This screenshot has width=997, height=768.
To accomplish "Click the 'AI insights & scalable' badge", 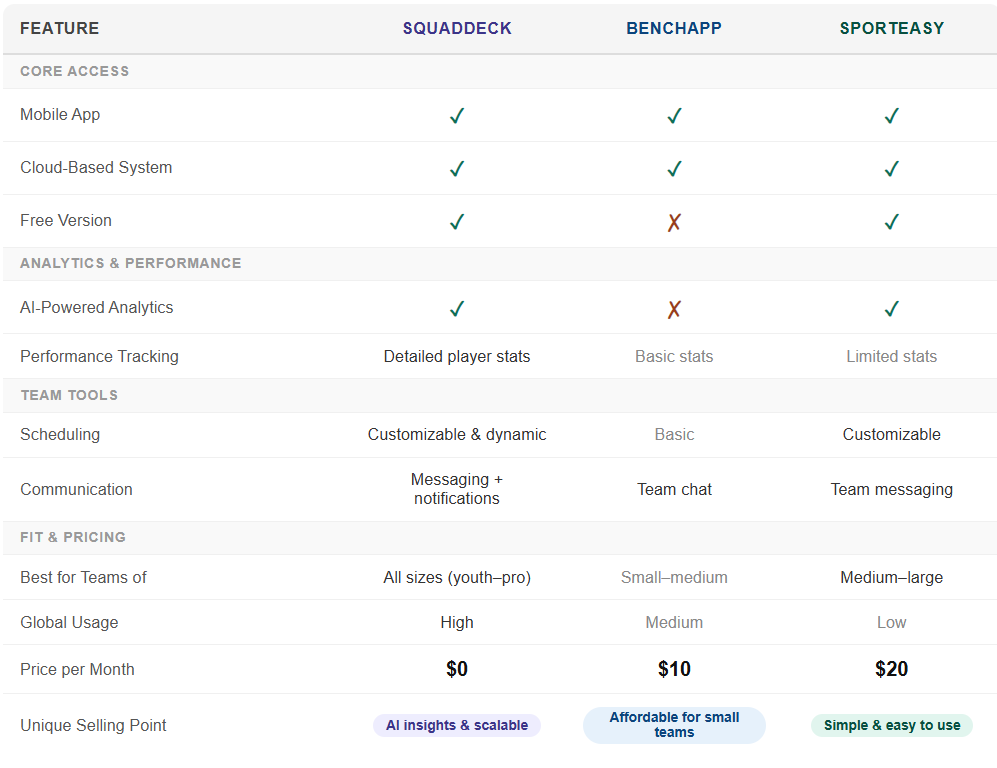I will 457,725.
